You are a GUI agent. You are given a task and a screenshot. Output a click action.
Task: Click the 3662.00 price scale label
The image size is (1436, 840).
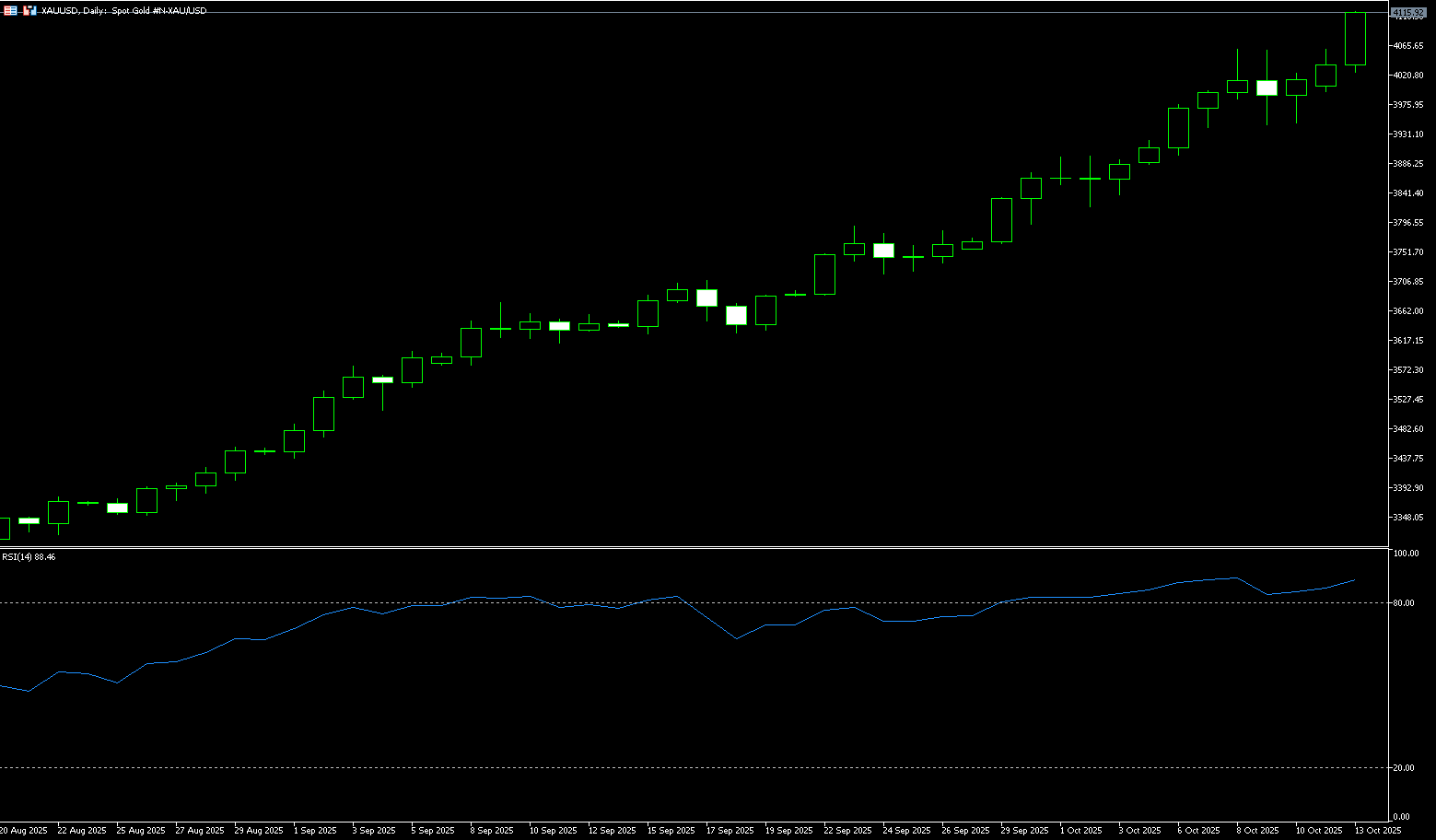pyautogui.click(x=1407, y=311)
